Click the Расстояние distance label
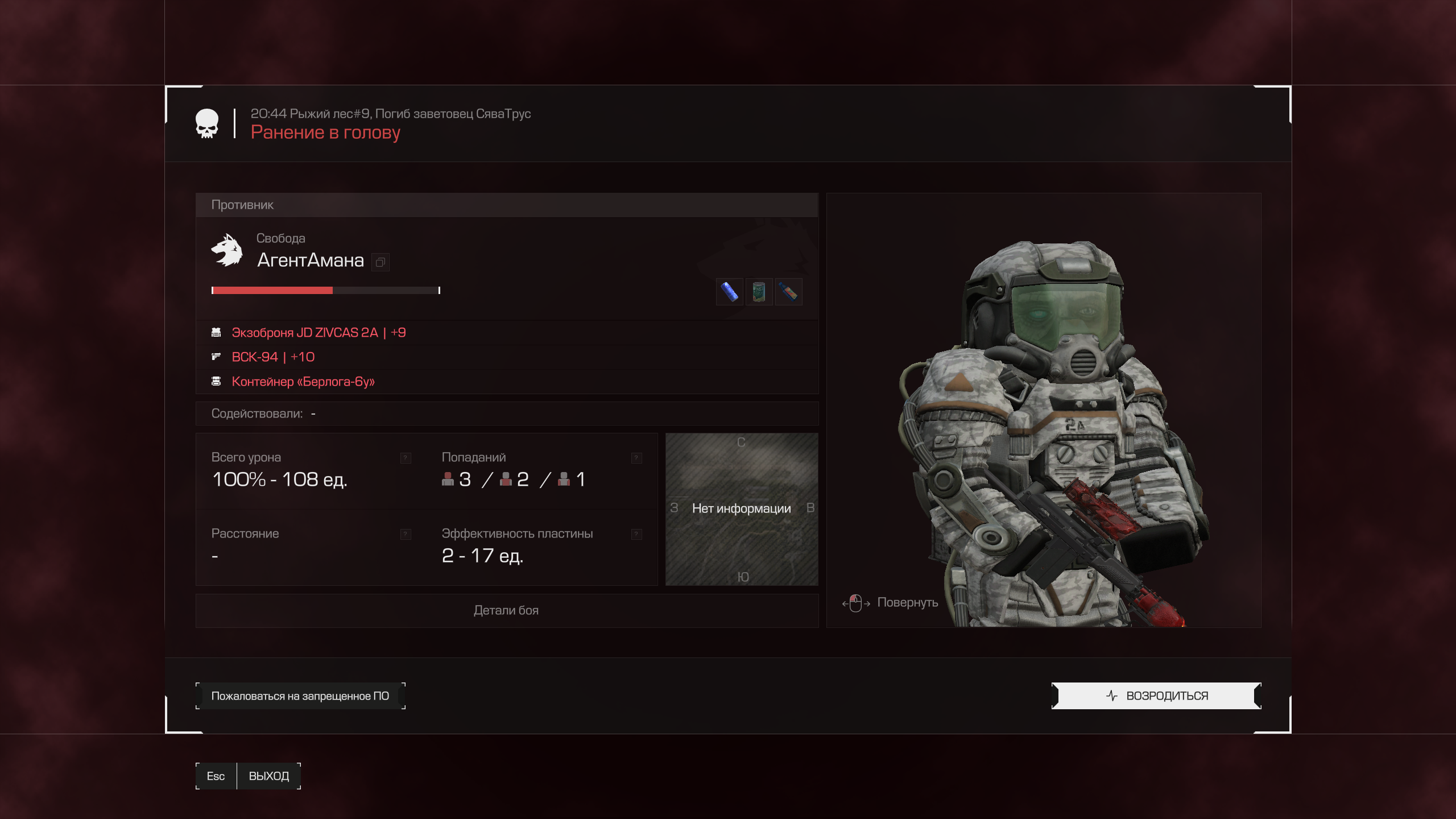Screen dimensions: 1456x819 tap(245, 533)
